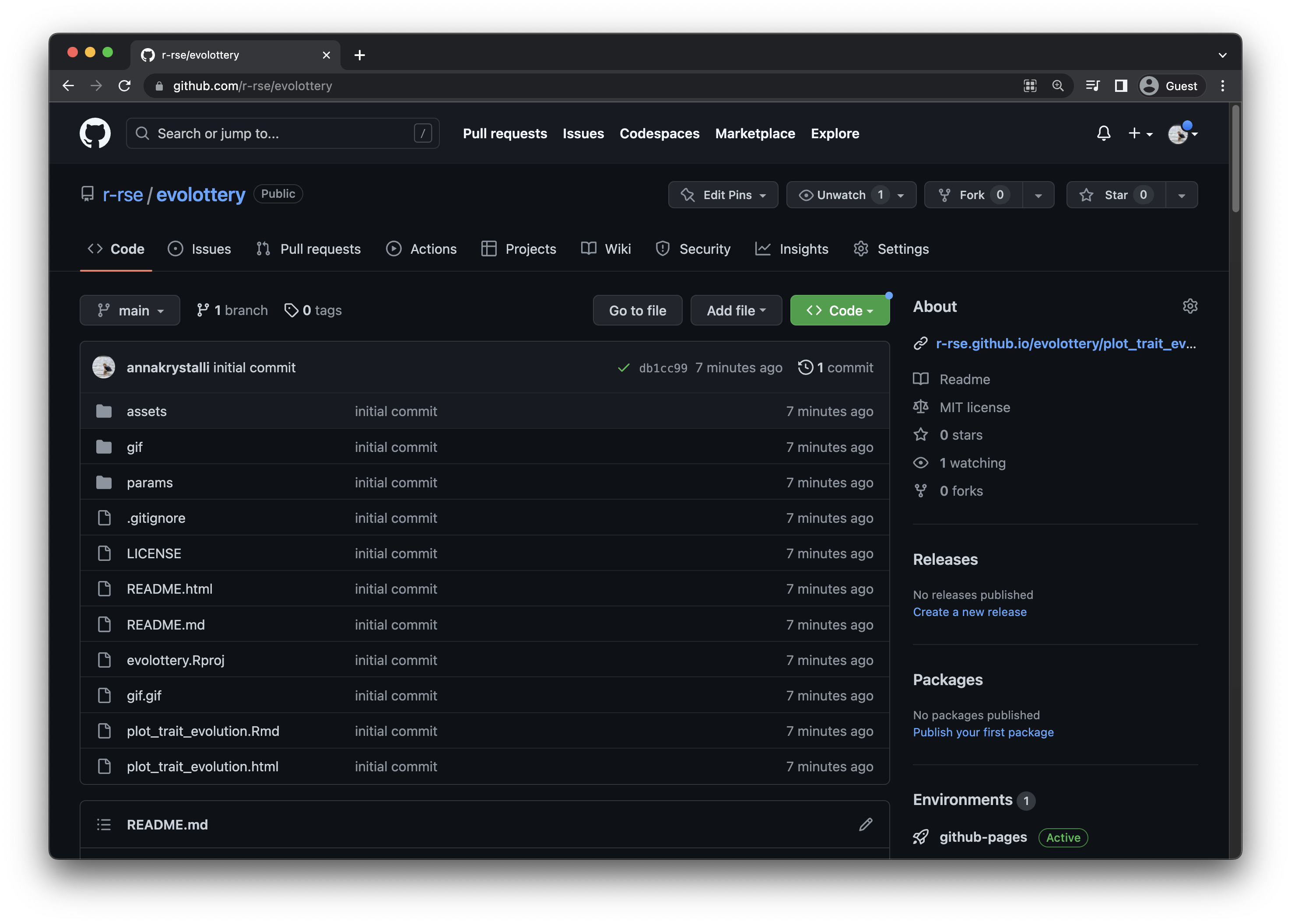Open the Security tab
The width and height of the screenshot is (1291, 924).
[x=692, y=248]
